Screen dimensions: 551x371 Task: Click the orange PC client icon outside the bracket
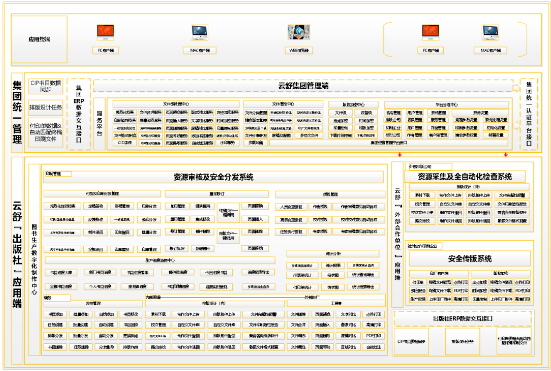[105, 32]
